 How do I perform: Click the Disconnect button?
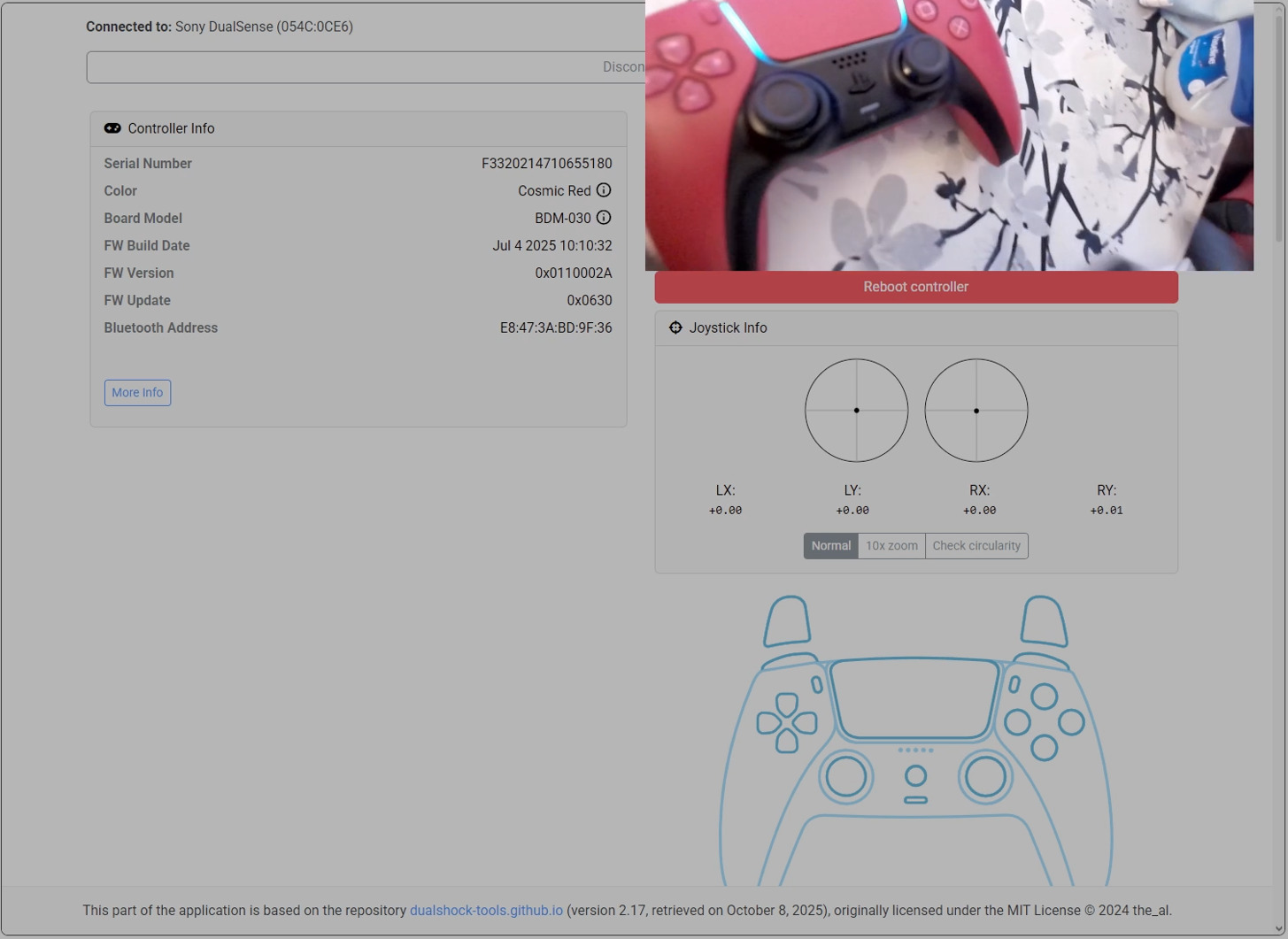366,67
